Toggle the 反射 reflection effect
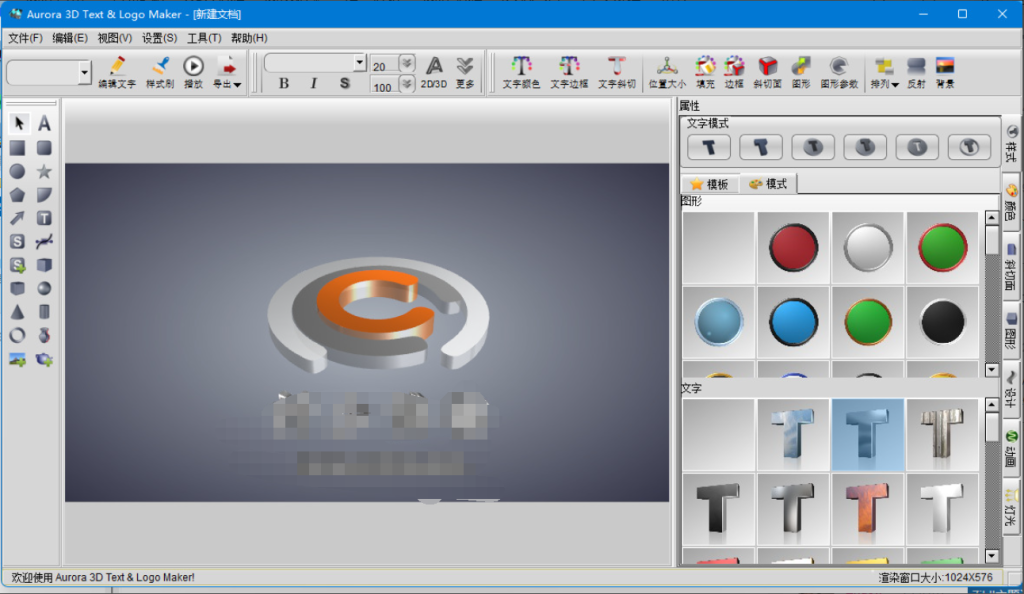 point(916,72)
